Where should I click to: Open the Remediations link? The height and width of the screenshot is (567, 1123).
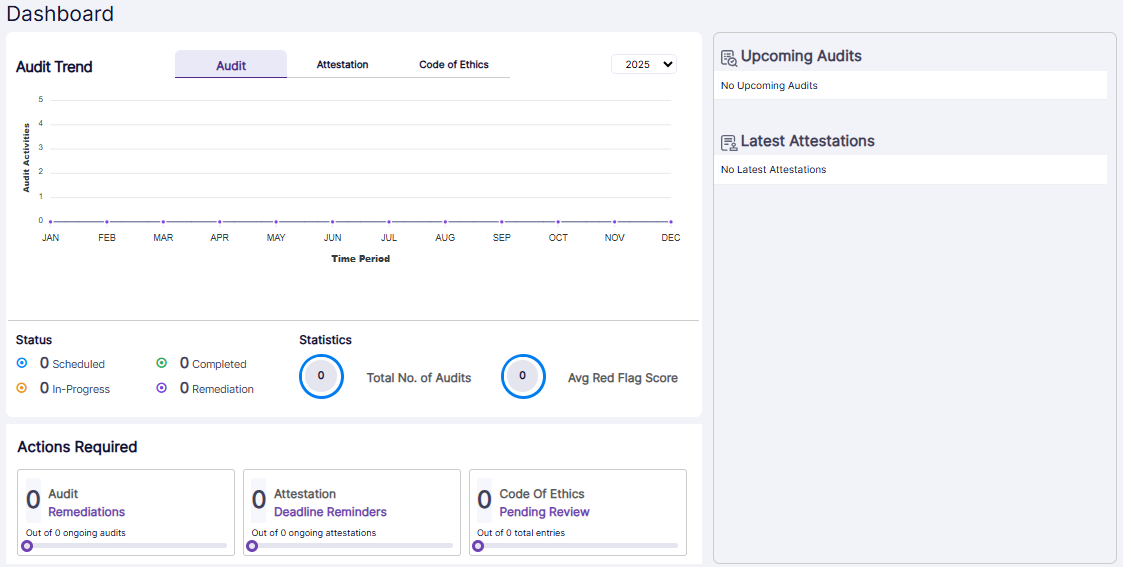[87, 512]
